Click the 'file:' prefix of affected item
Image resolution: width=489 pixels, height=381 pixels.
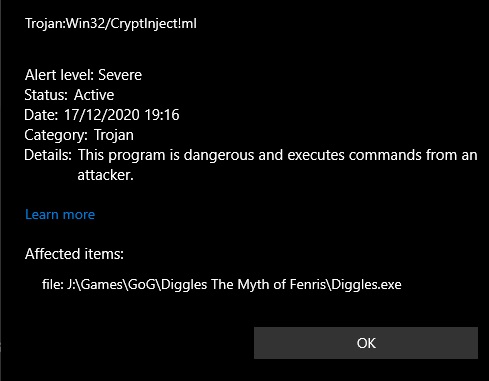coord(53,284)
